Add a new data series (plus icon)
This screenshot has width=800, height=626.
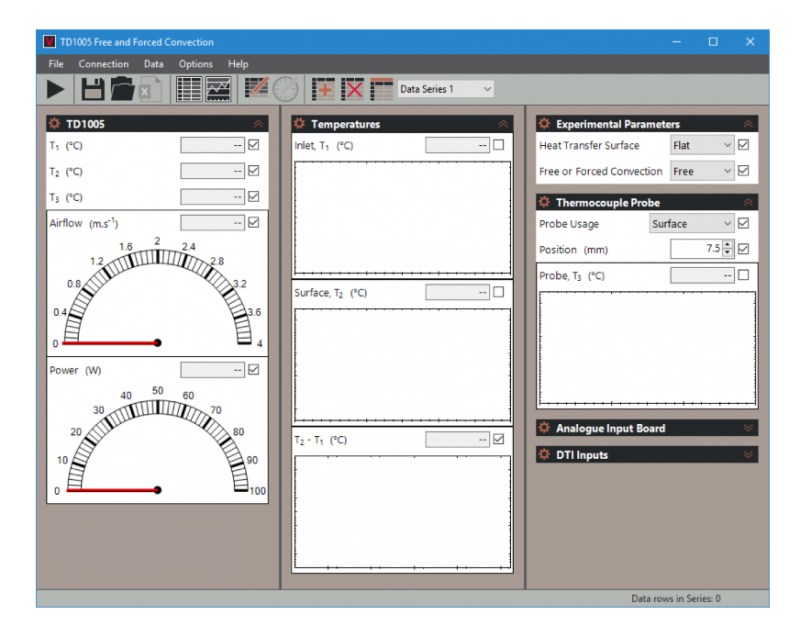click(x=323, y=89)
